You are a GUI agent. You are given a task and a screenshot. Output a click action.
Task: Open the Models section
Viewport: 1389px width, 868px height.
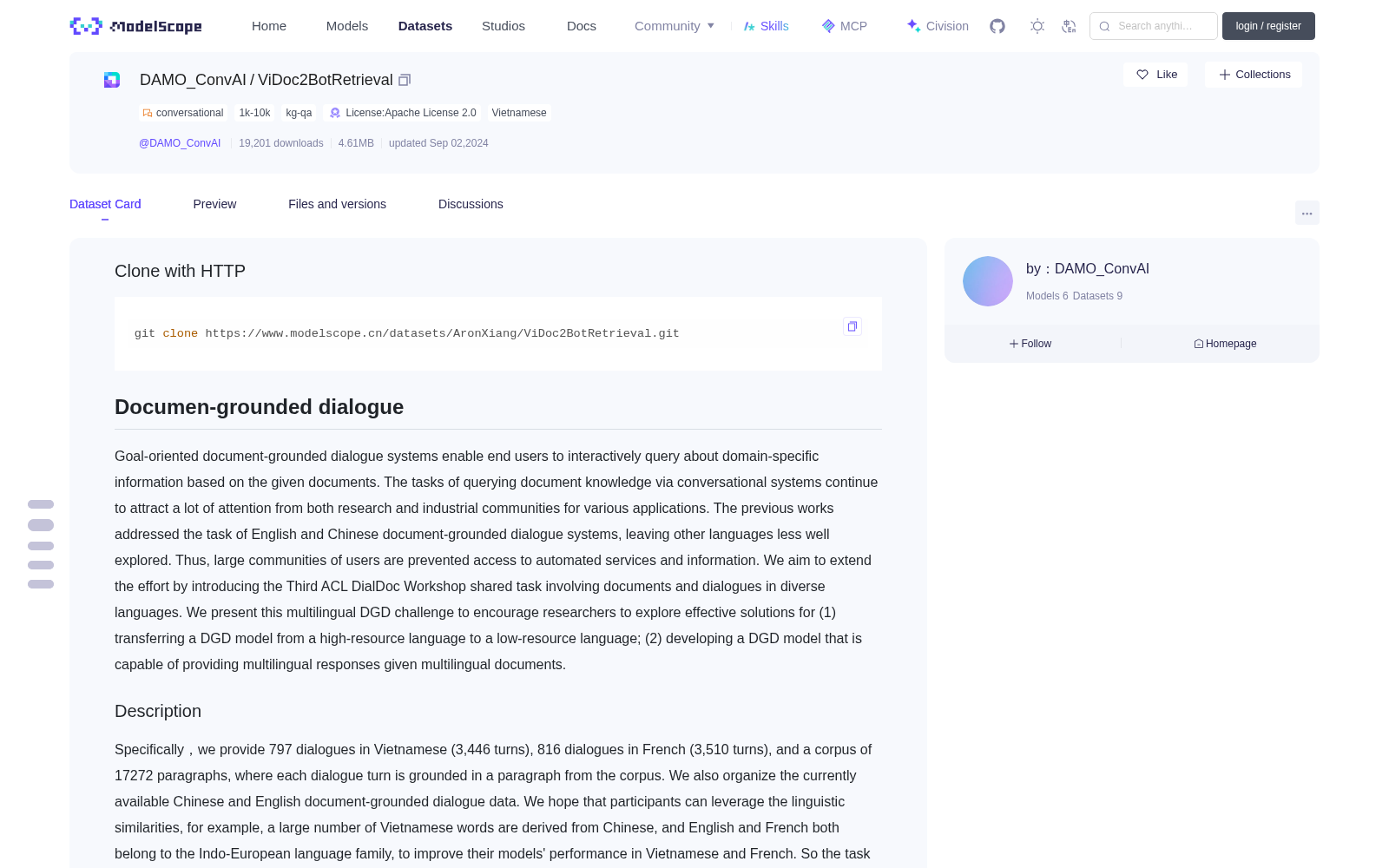tap(347, 26)
